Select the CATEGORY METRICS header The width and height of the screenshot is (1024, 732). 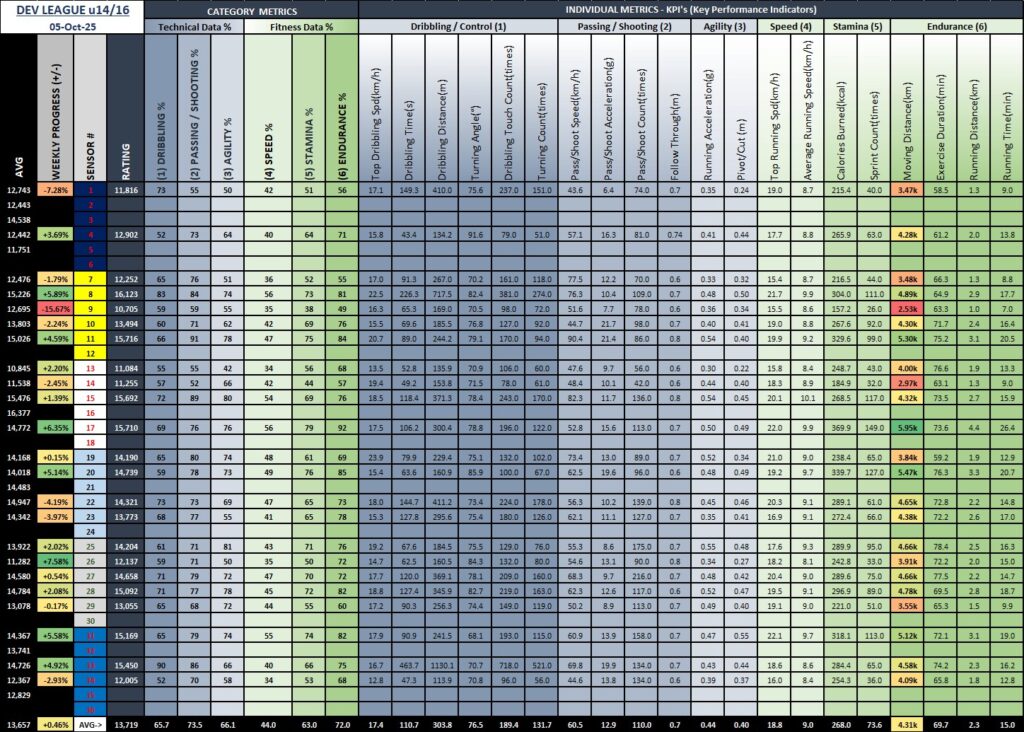(x=250, y=10)
